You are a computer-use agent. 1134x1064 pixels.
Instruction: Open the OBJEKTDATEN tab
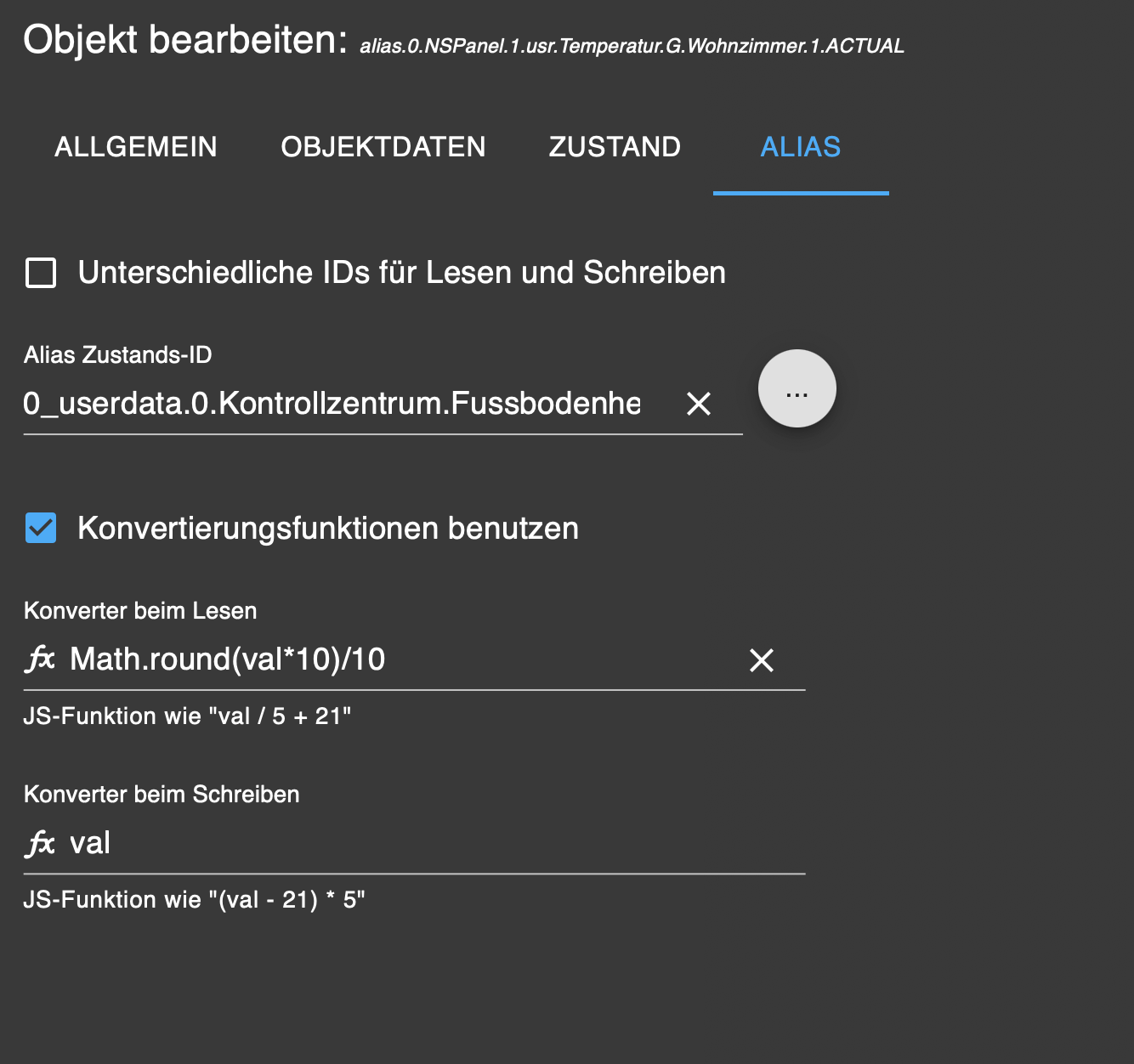[383, 147]
